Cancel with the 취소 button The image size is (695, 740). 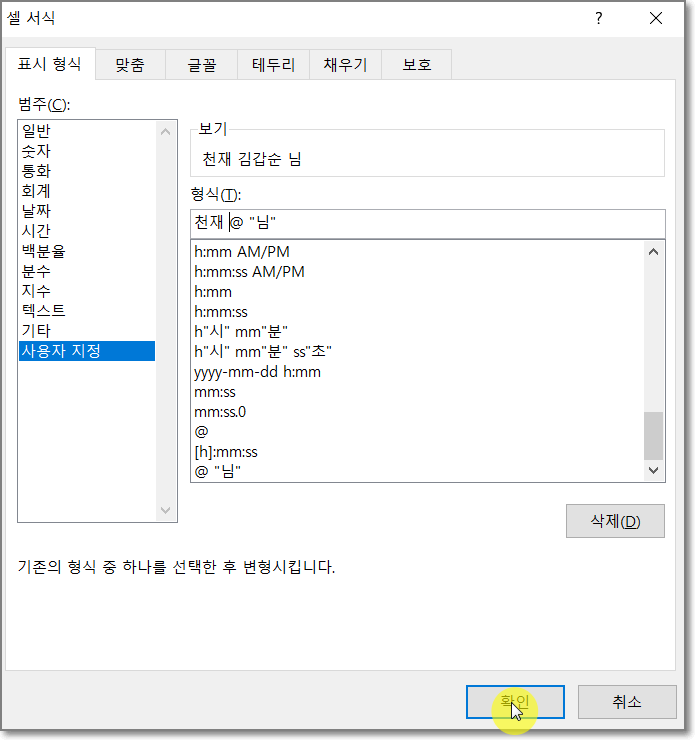coord(627,702)
